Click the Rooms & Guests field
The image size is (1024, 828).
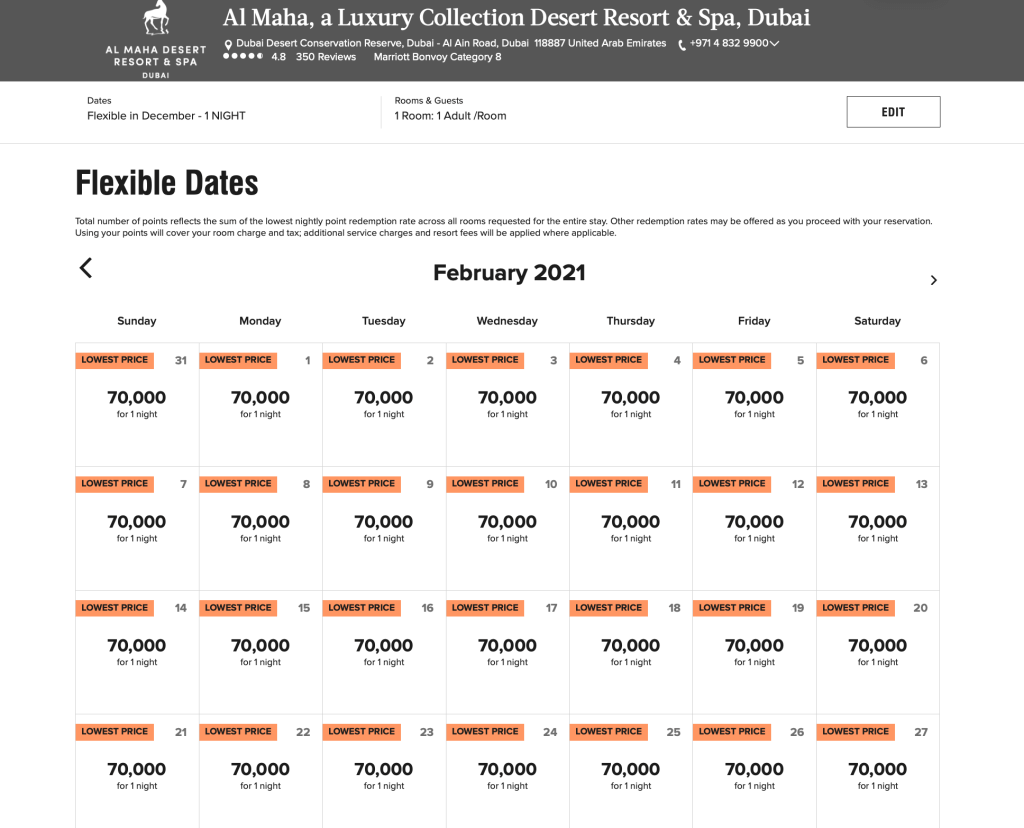pos(450,109)
